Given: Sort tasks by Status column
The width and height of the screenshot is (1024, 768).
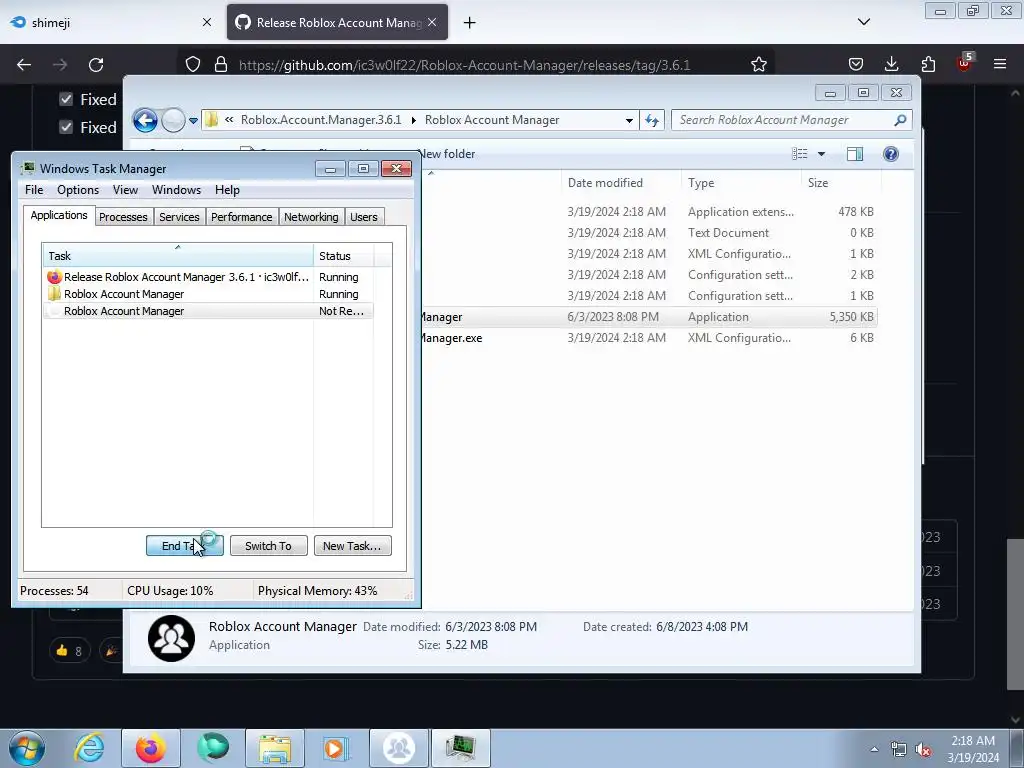Looking at the screenshot, I should [x=344, y=256].
